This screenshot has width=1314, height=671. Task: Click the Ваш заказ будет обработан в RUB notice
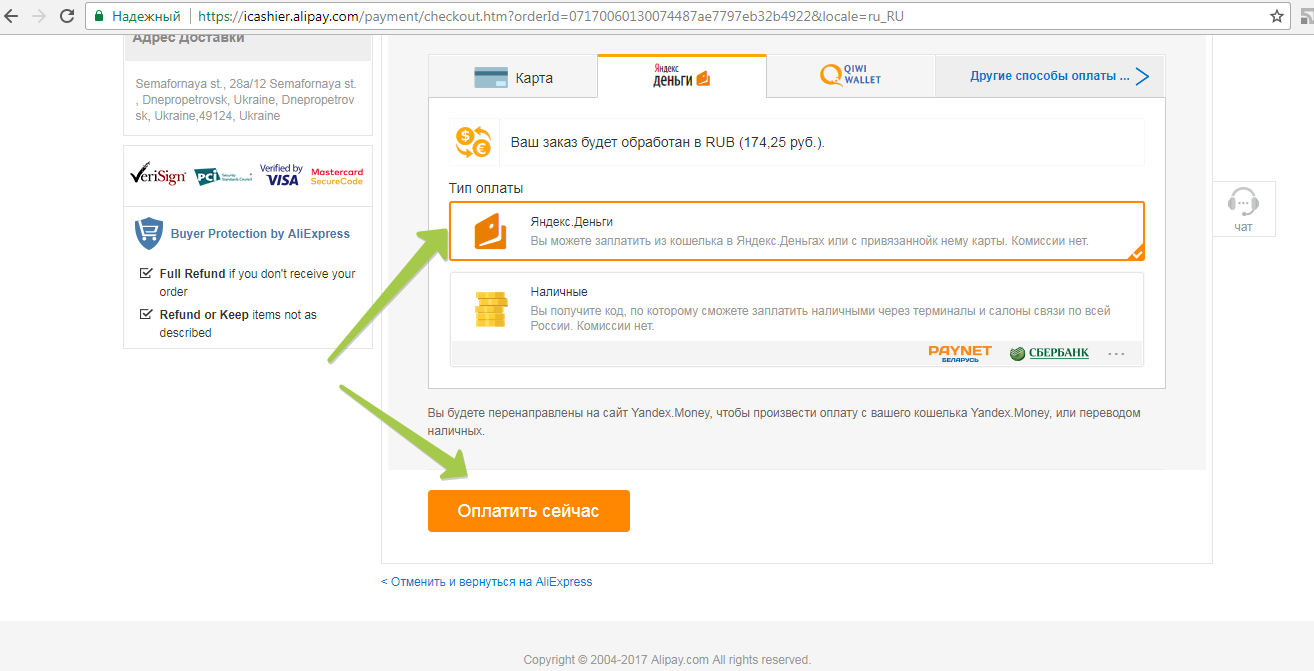[796, 142]
